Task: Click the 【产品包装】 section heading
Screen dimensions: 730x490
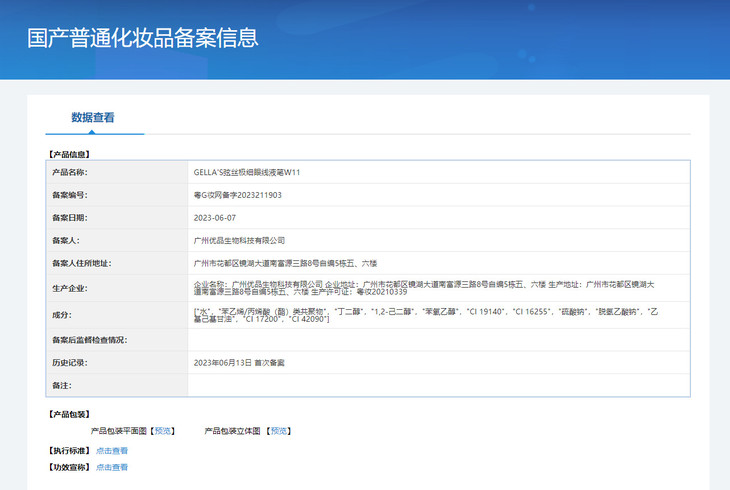Action: pyautogui.click(x=68, y=414)
